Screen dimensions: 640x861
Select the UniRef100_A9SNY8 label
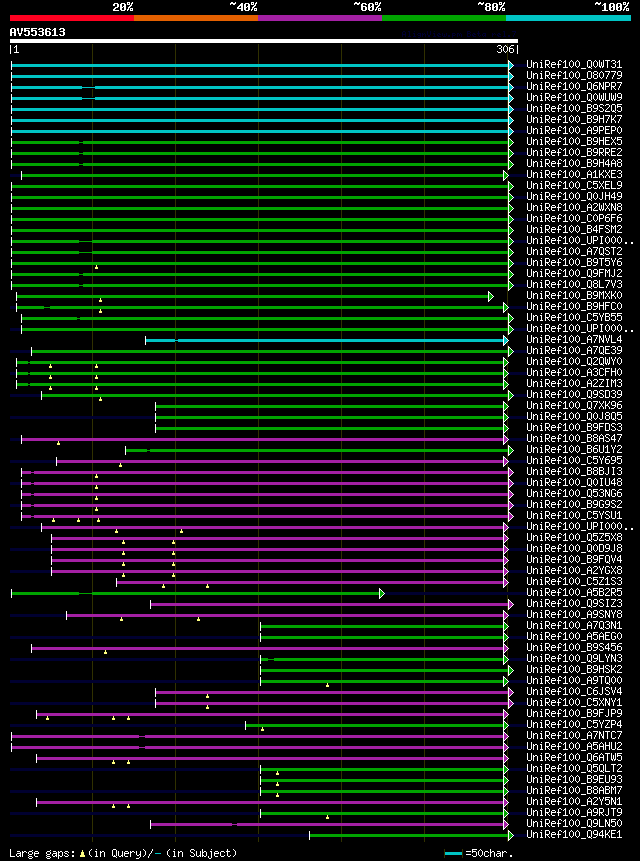[x=574, y=614]
